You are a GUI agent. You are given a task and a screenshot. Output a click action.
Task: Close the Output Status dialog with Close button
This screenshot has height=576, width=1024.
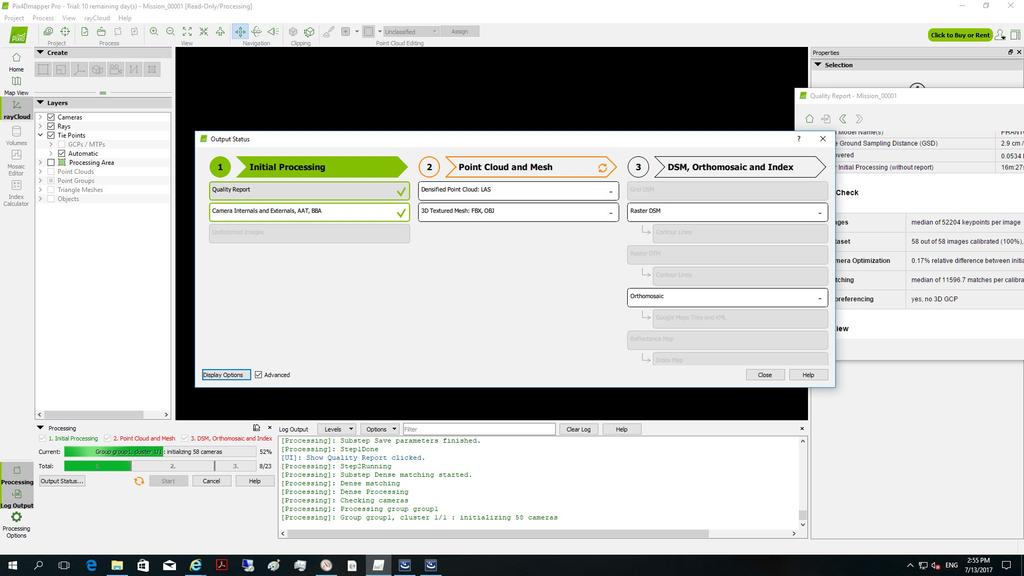[x=765, y=375]
